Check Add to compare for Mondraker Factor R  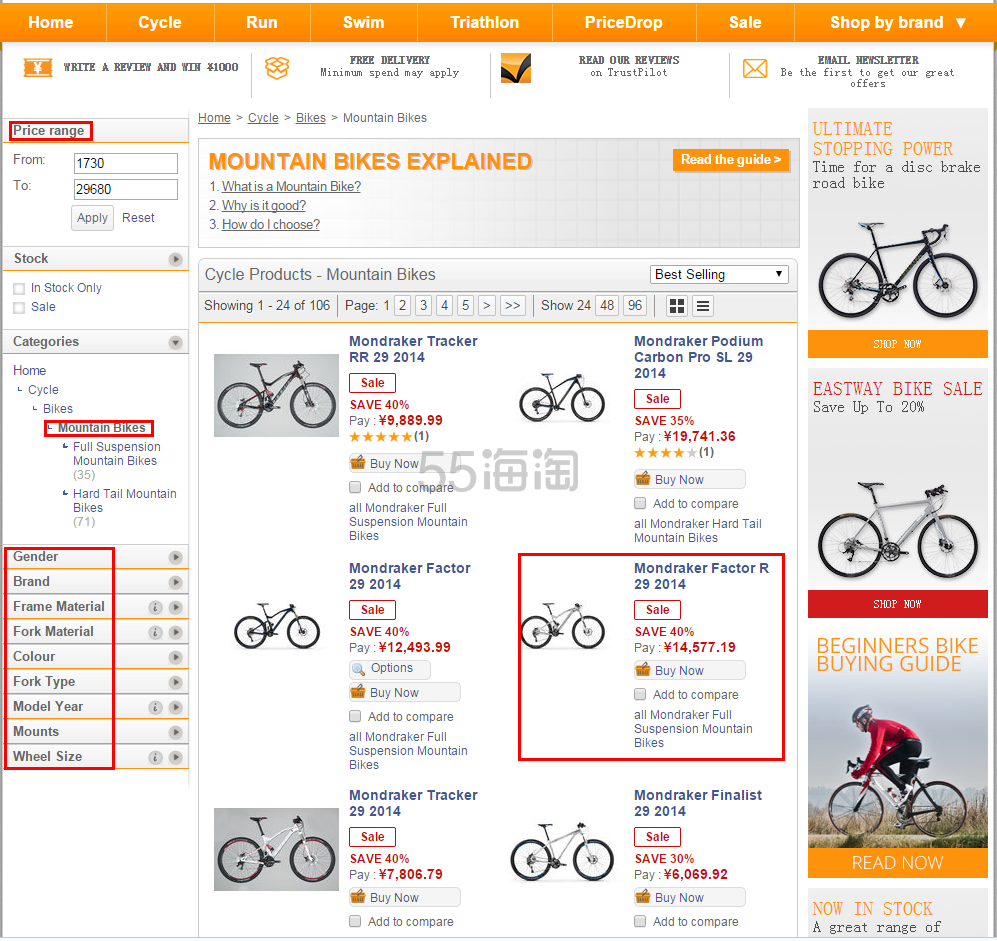pyautogui.click(x=640, y=694)
